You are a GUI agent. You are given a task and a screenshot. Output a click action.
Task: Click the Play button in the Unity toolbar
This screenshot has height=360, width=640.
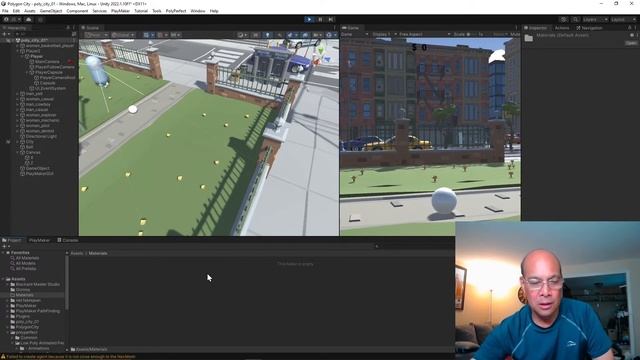tap(309, 19)
